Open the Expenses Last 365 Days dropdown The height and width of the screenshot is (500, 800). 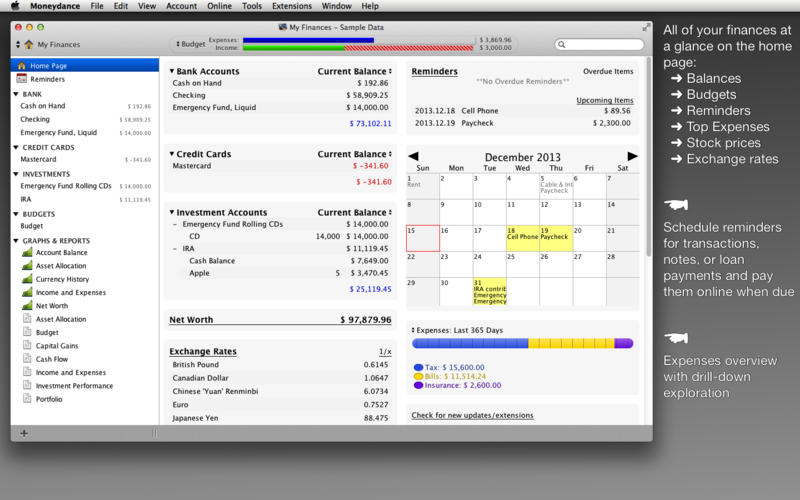457,330
